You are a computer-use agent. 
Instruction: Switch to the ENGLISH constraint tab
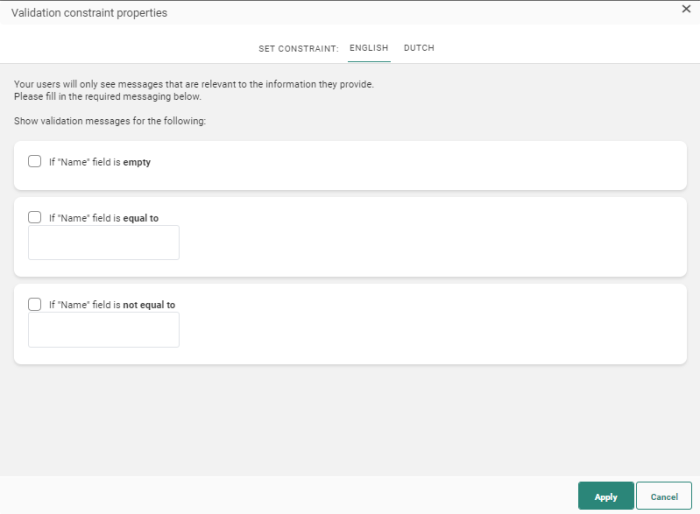pyautogui.click(x=369, y=48)
